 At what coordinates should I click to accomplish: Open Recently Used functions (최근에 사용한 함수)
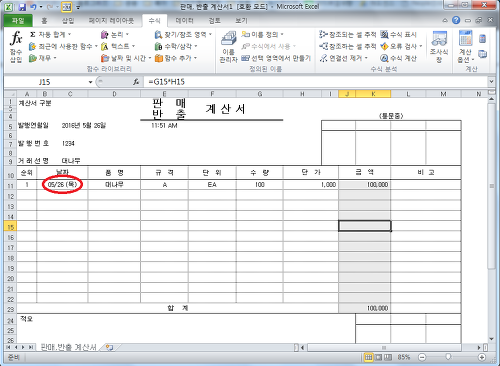tap(63, 46)
